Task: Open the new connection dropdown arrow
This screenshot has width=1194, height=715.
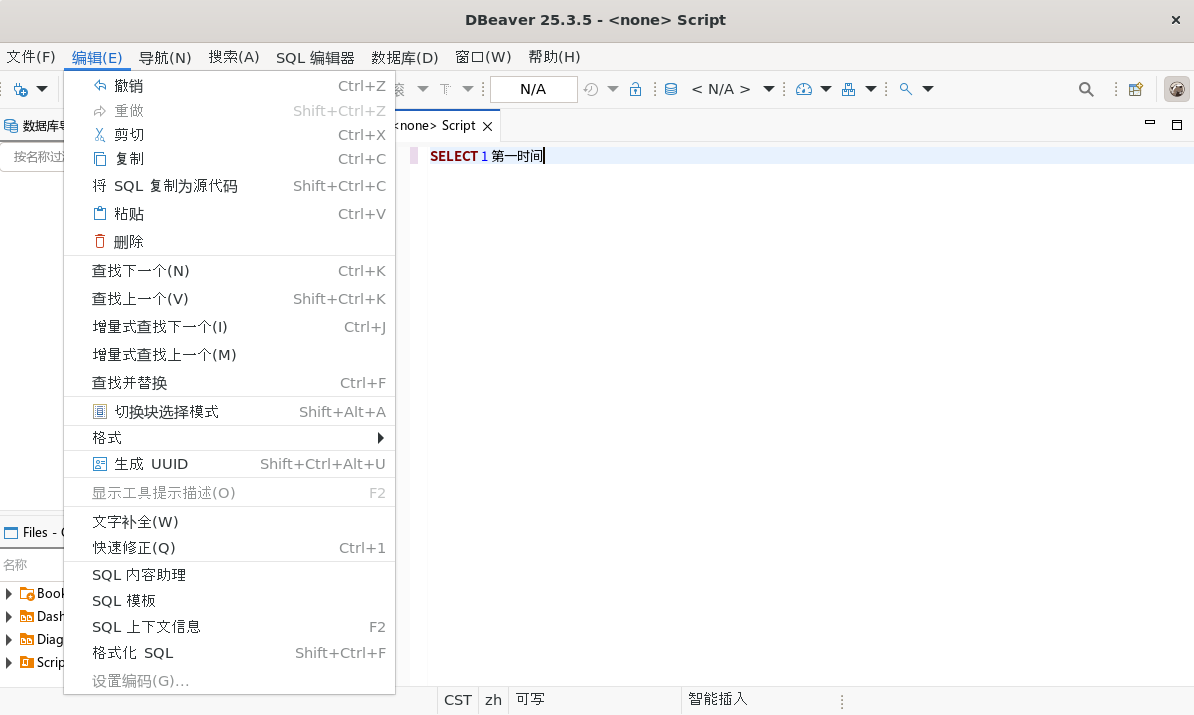Action: click(43, 89)
